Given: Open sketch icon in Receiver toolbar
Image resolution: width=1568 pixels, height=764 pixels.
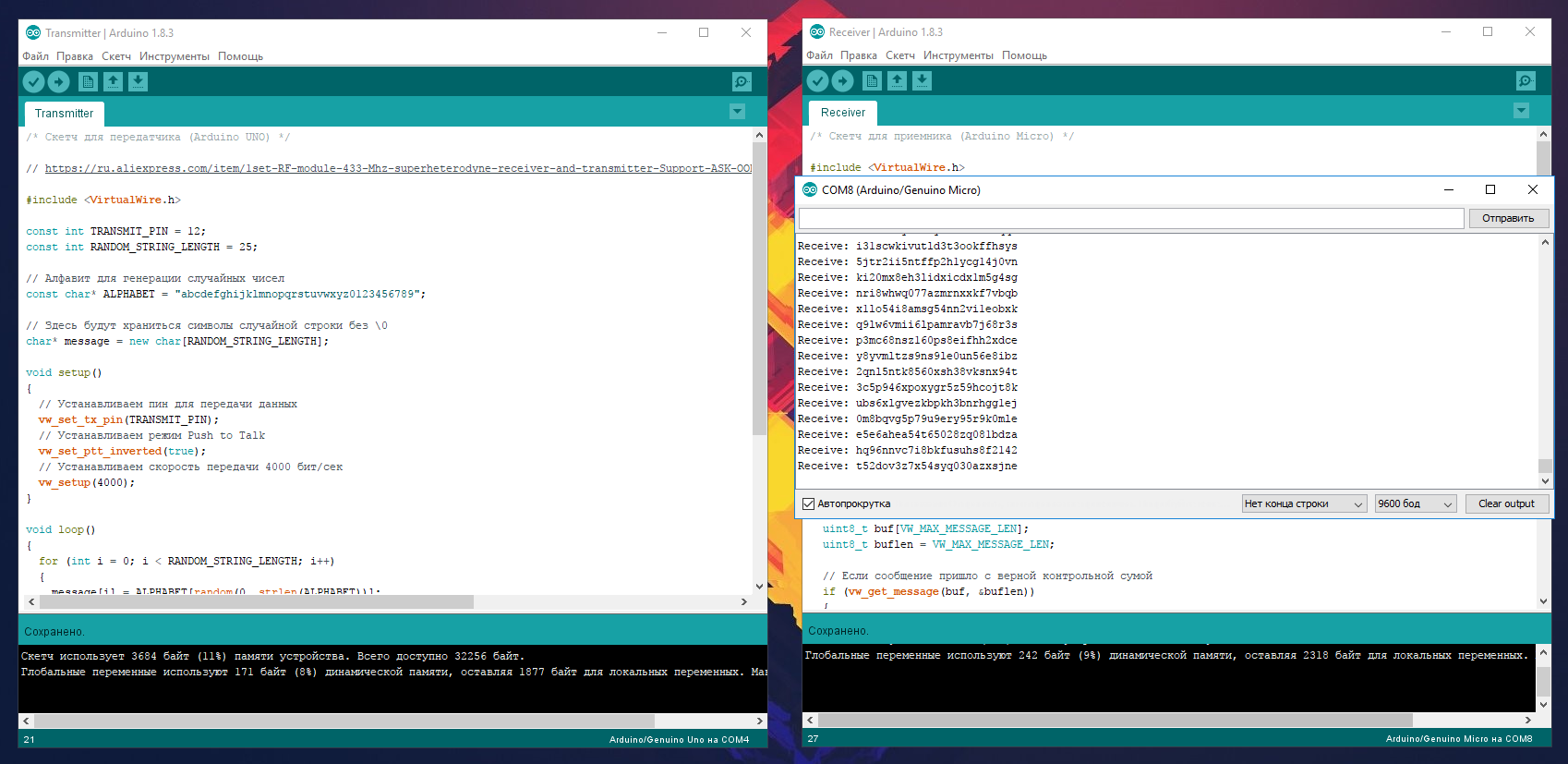Looking at the screenshot, I should 897,81.
